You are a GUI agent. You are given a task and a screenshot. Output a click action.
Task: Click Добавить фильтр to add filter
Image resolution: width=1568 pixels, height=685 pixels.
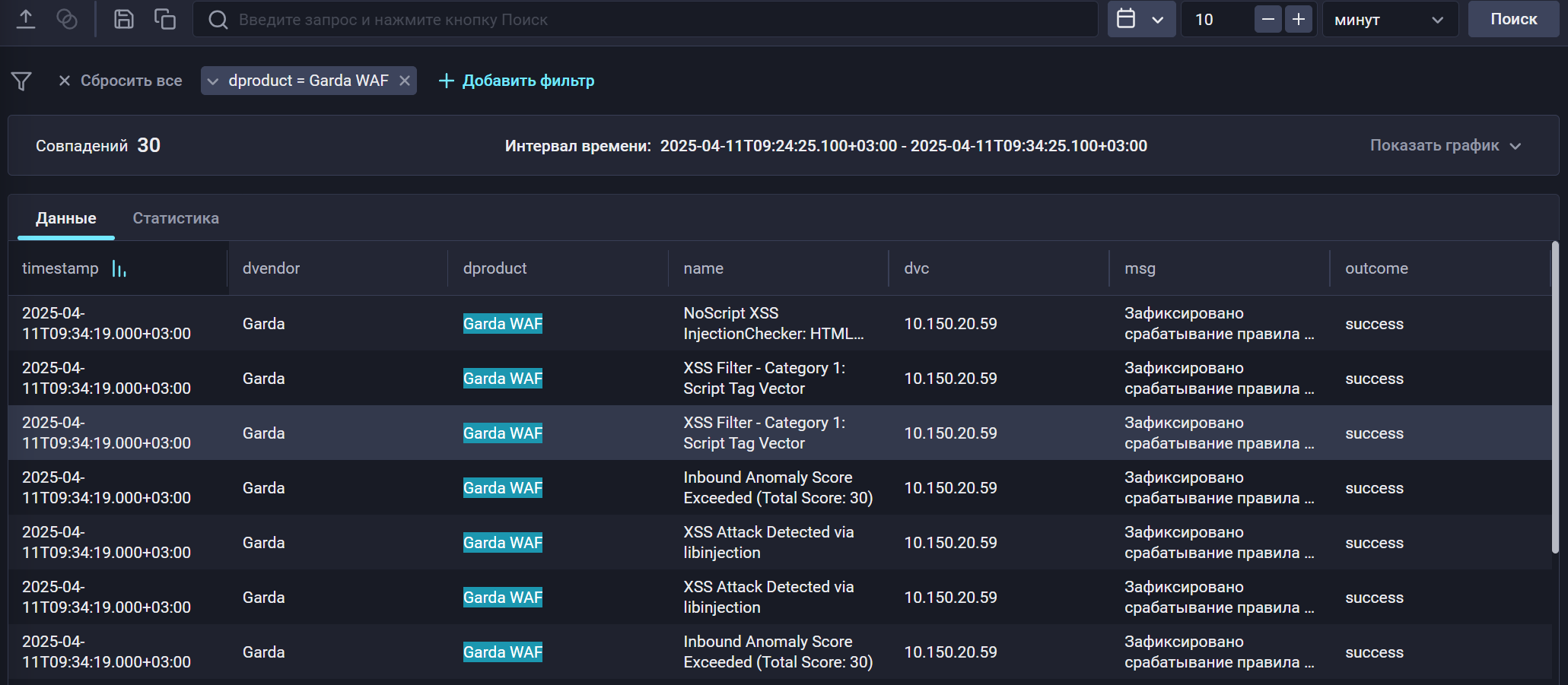click(x=517, y=81)
